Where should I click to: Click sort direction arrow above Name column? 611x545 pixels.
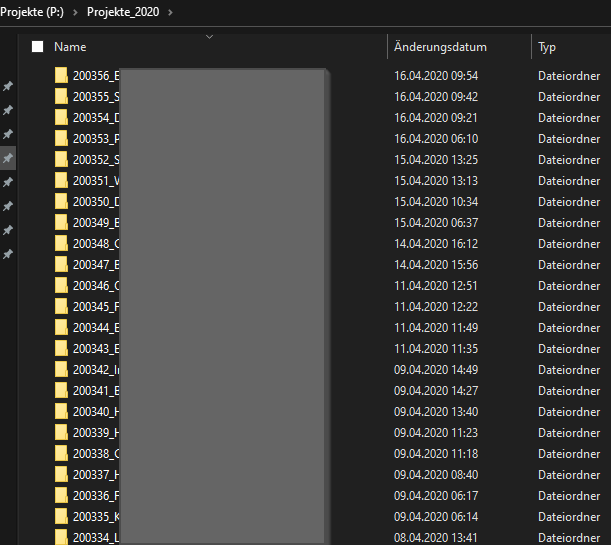coord(209,37)
